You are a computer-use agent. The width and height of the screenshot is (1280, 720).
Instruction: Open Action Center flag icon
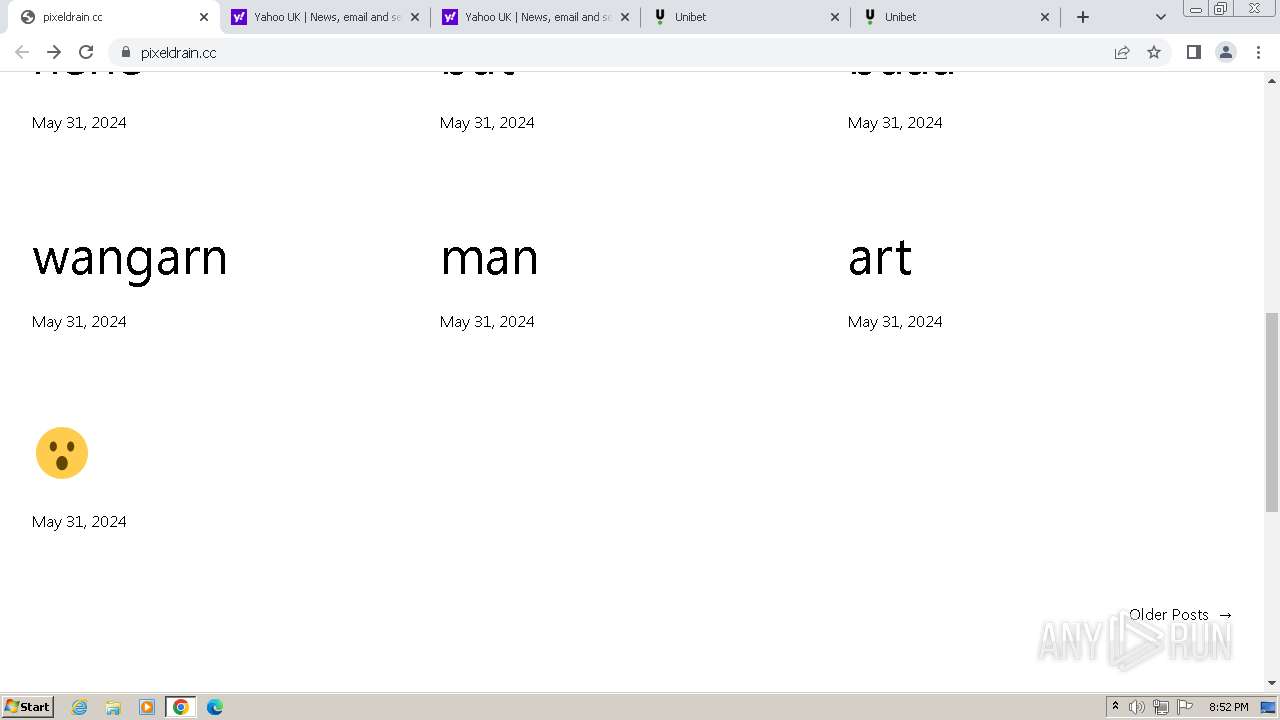point(1185,707)
